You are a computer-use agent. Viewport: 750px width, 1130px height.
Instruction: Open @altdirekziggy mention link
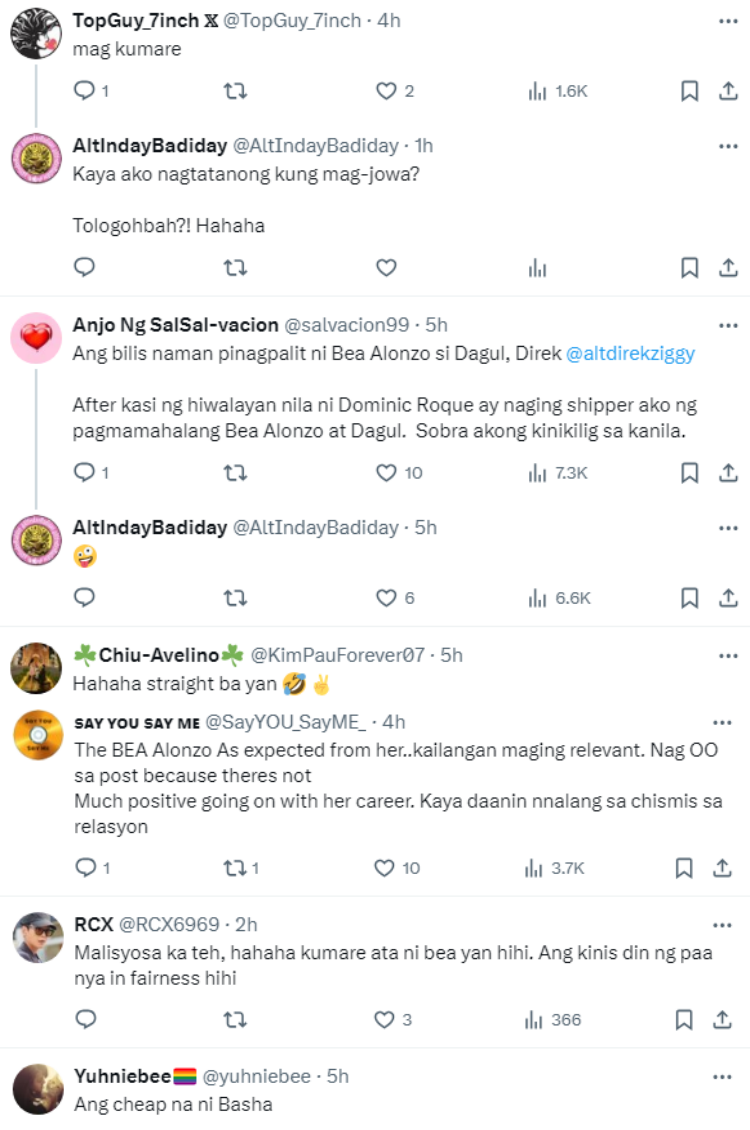click(630, 353)
